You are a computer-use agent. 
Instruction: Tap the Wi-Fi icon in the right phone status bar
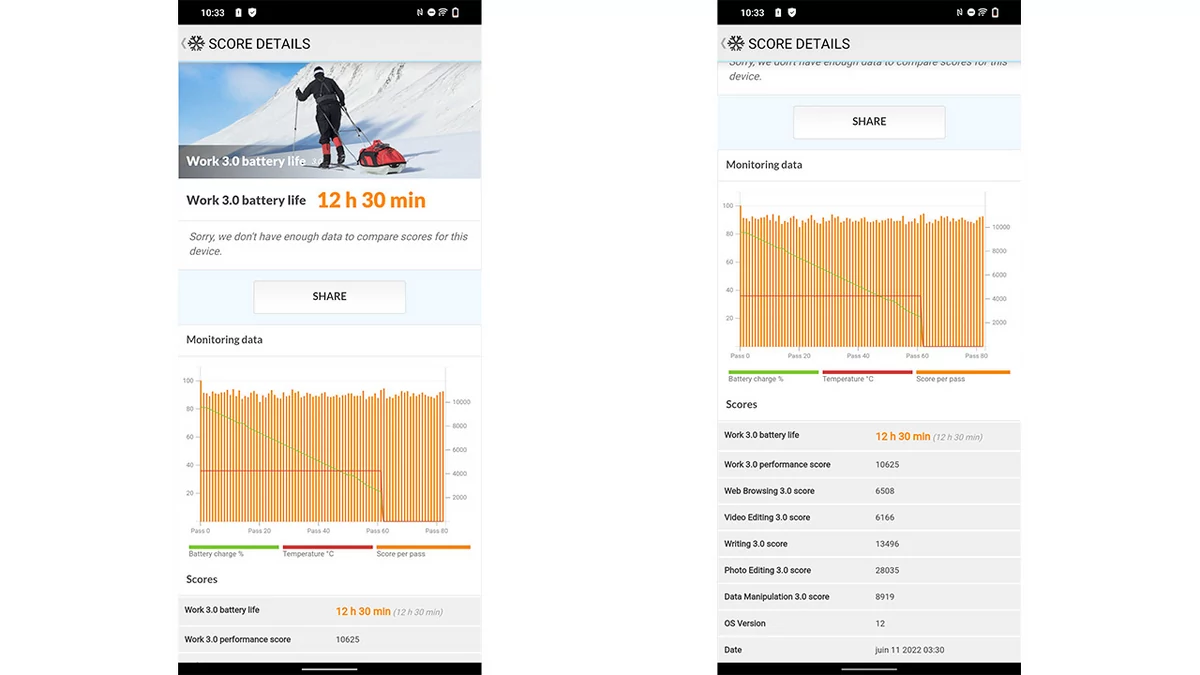click(982, 13)
